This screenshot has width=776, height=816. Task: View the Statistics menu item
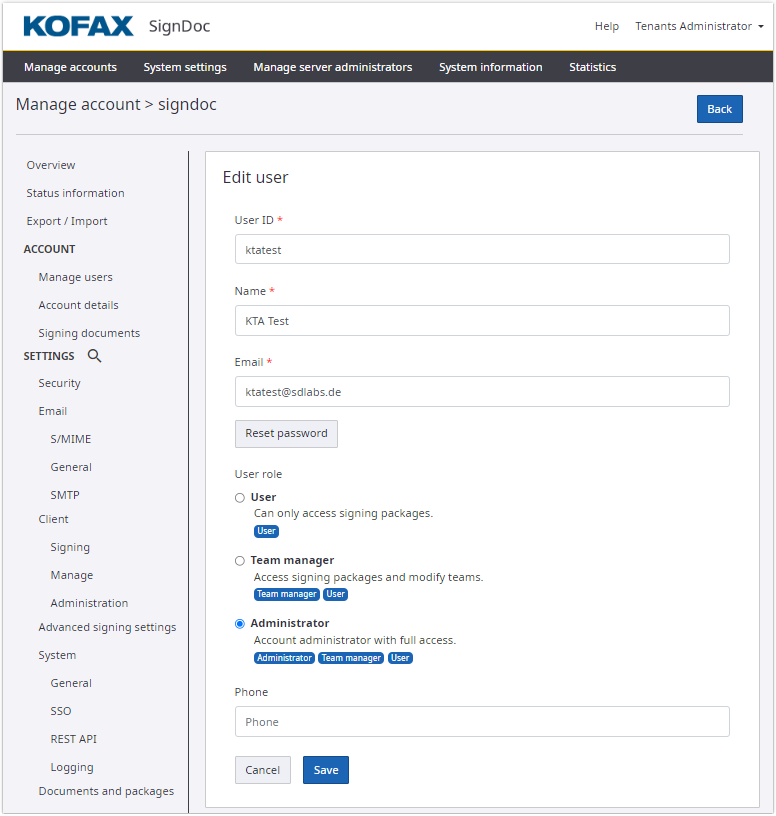click(x=592, y=67)
